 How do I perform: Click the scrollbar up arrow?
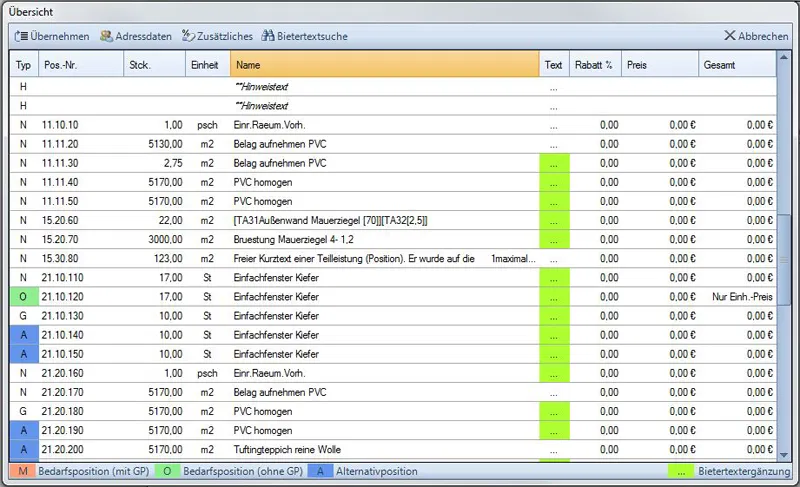pyautogui.click(x=785, y=57)
